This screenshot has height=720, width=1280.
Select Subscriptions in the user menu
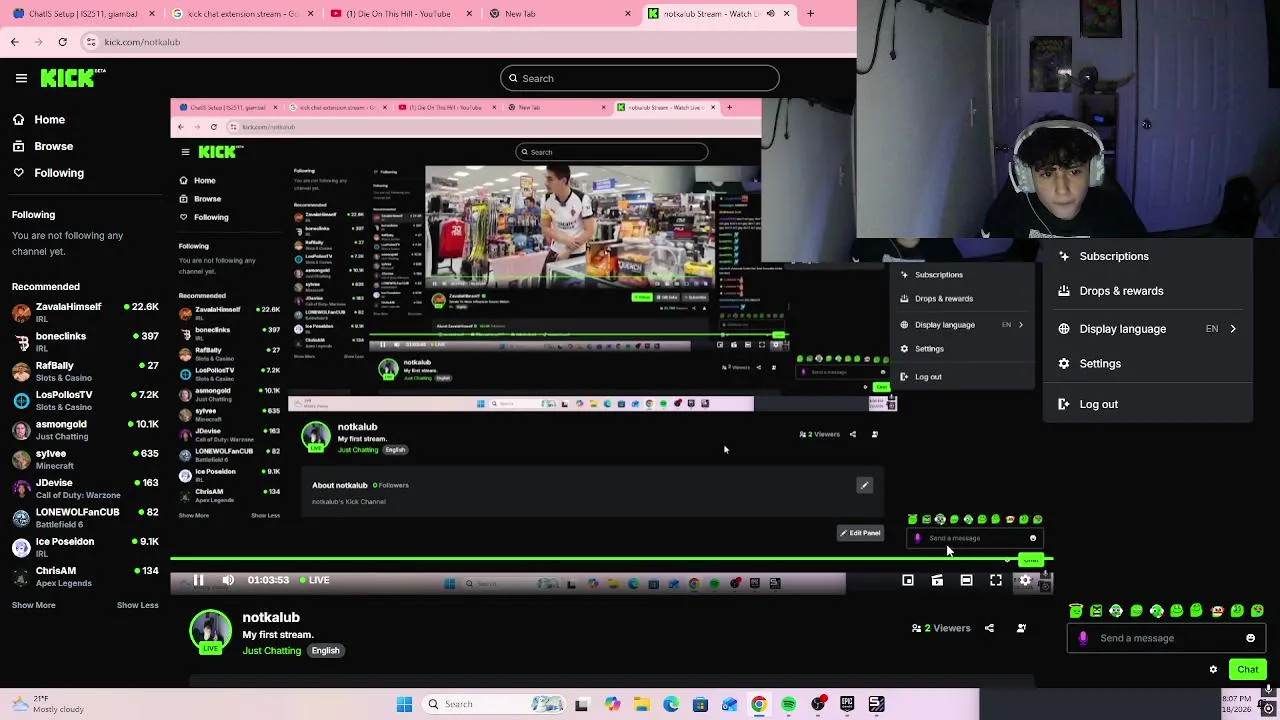1148,256
